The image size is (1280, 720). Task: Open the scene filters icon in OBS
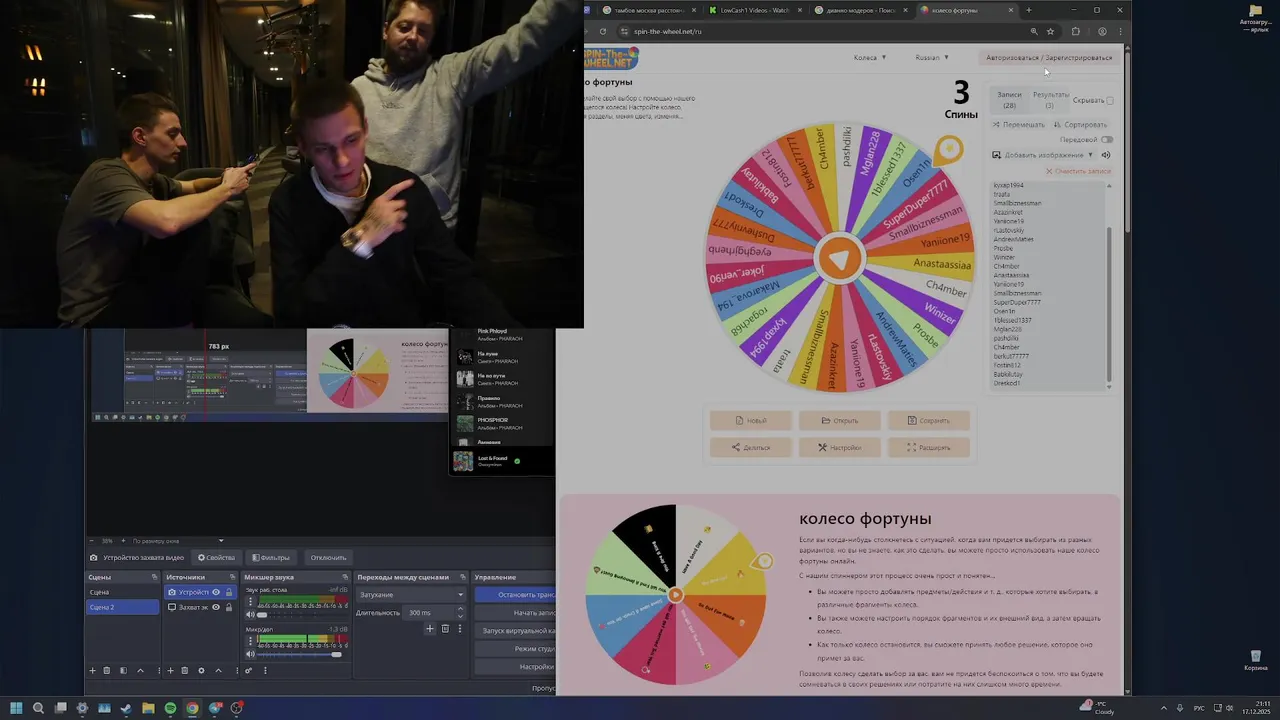point(123,671)
